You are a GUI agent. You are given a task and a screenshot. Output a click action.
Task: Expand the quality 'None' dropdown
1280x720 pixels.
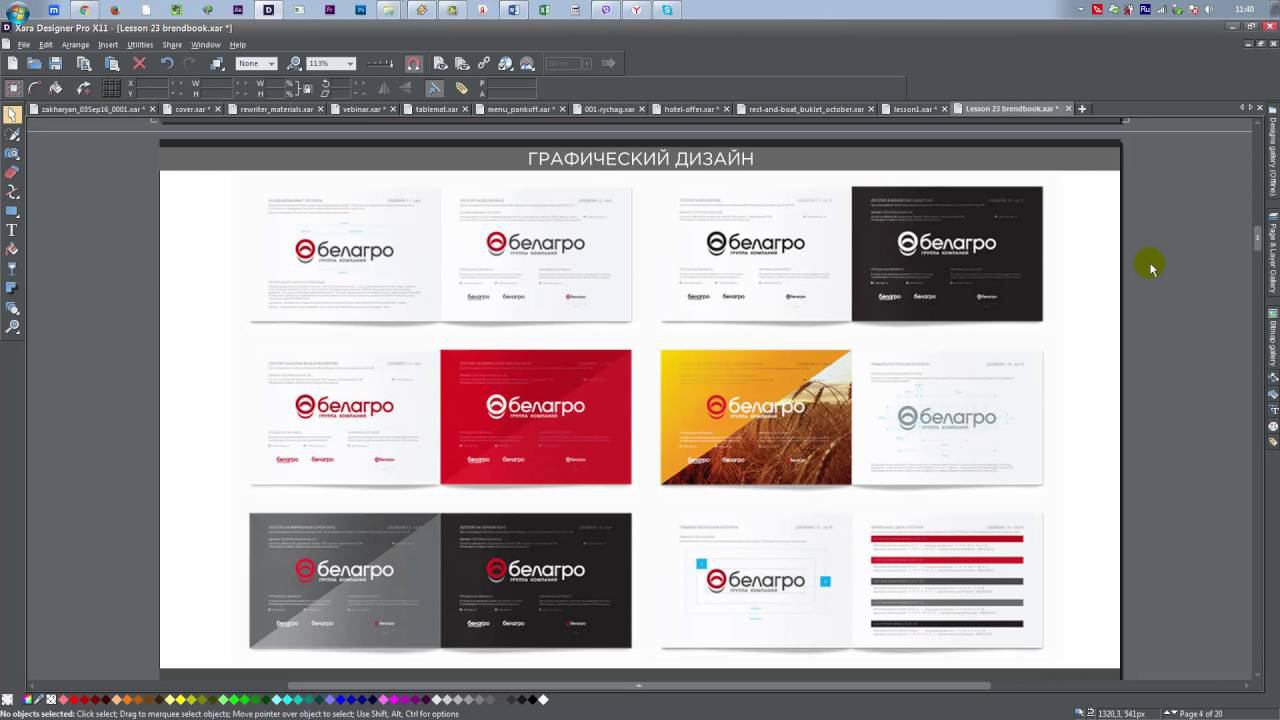(x=271, y=63)
